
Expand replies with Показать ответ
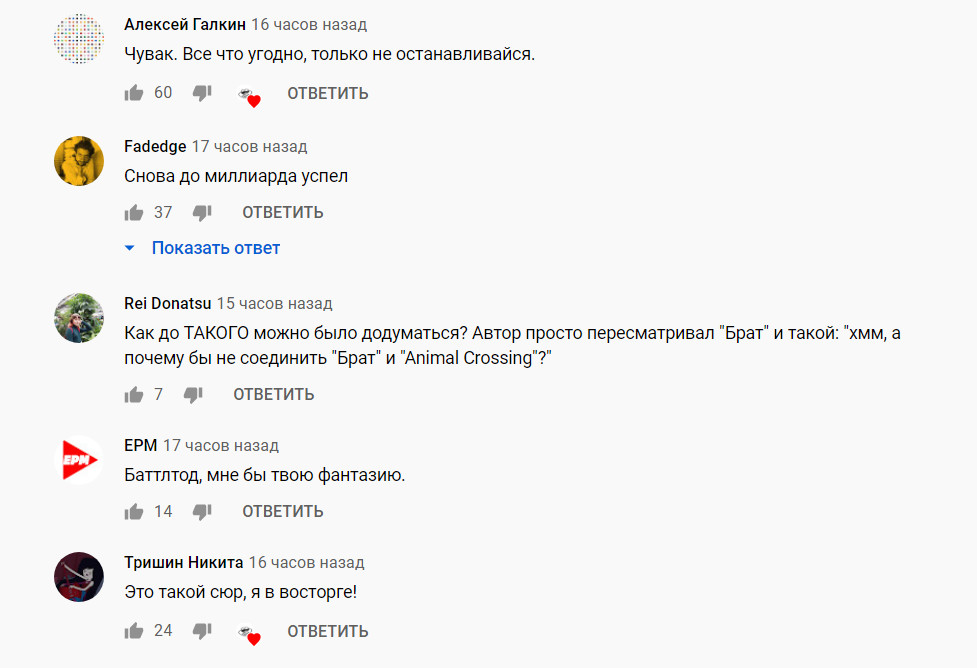[203, 248]
